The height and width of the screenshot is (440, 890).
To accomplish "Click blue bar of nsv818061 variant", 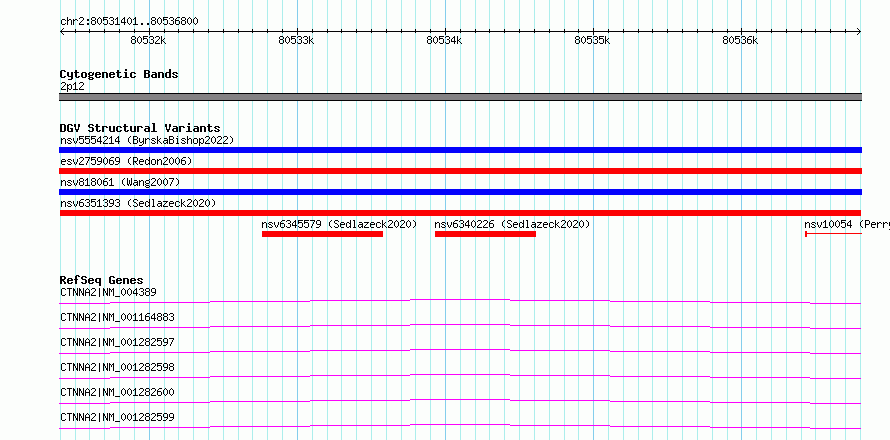I will coord(460,192).
